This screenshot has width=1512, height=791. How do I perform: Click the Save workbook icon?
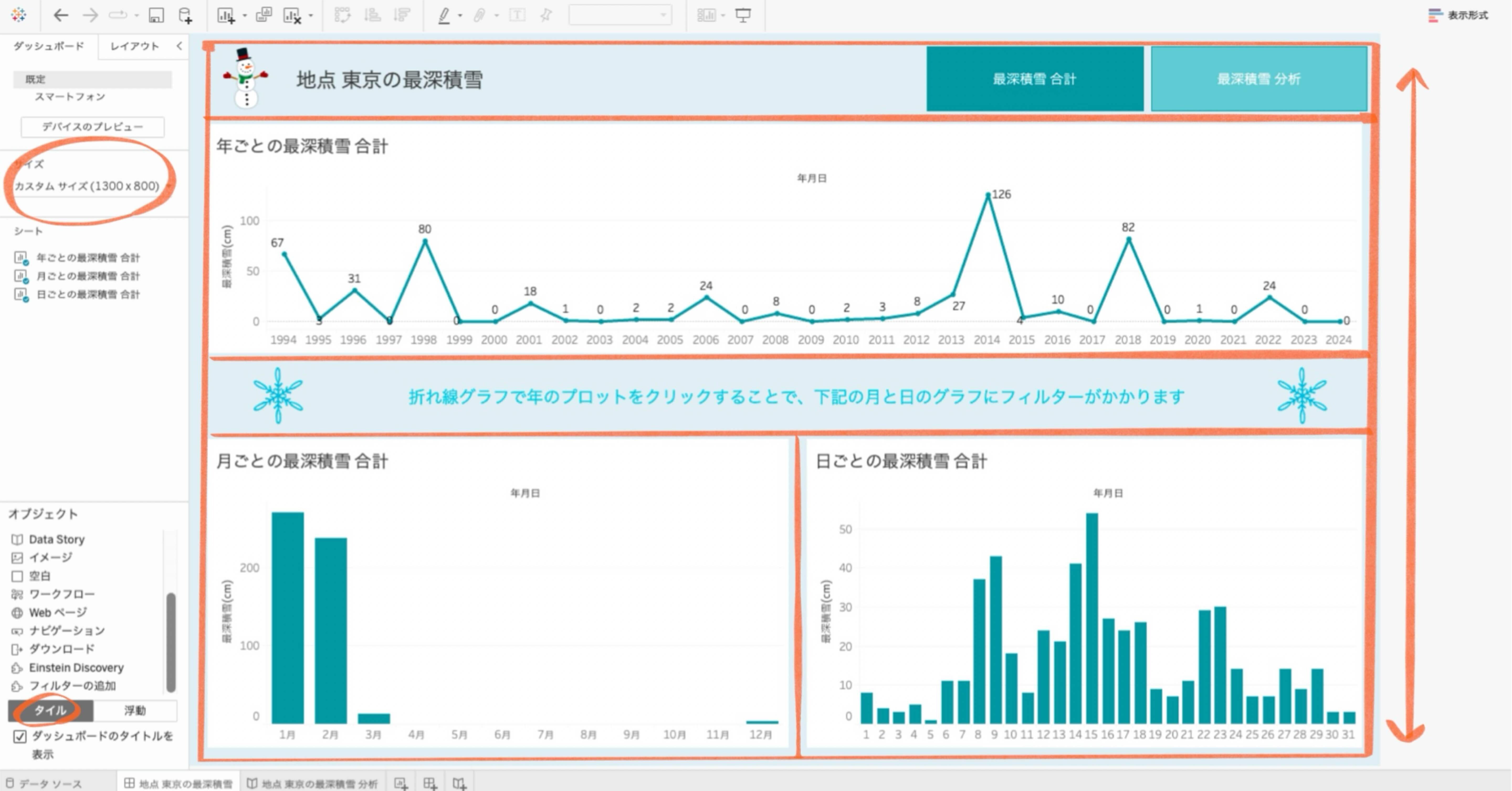156,16
